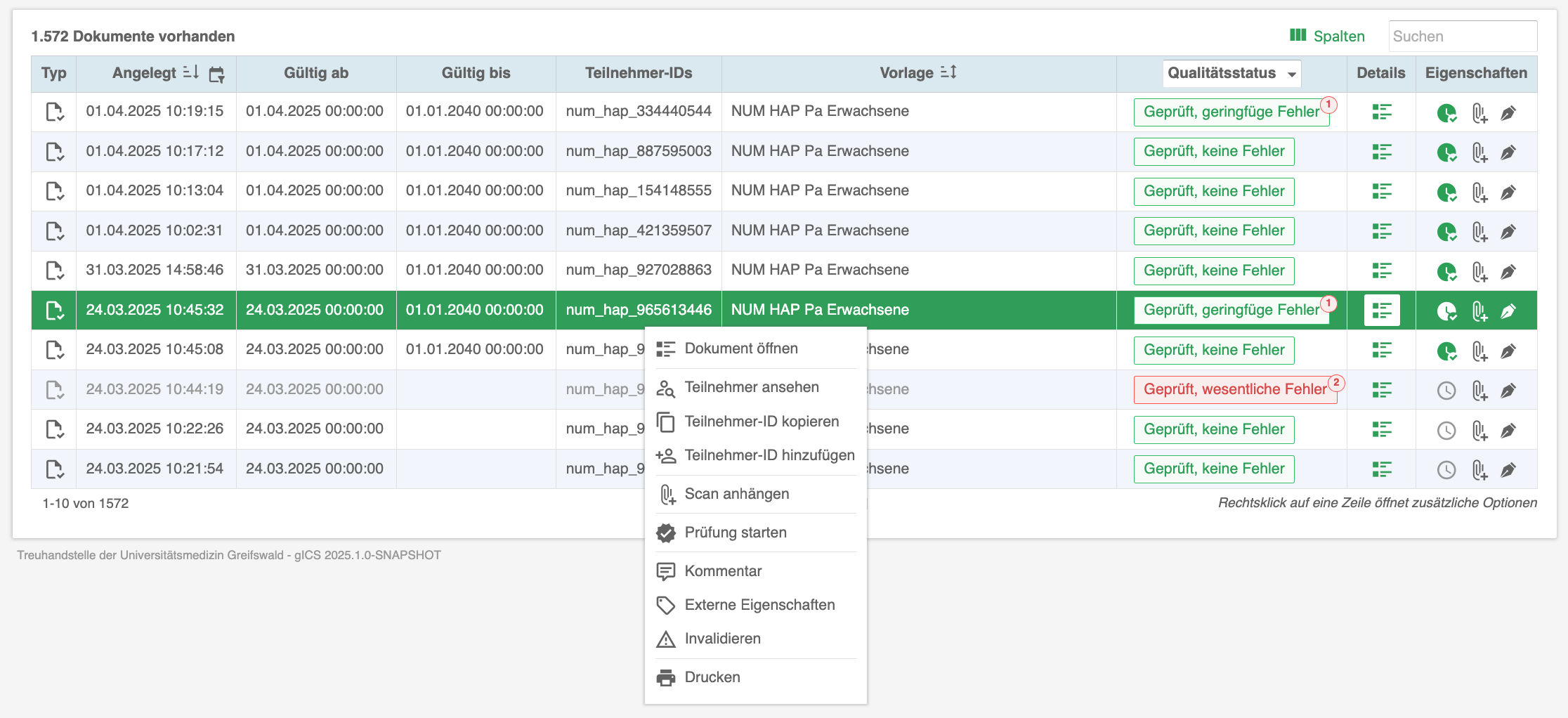The width and height of the screenshot is (1568, 718).
Task: Click 'Geprüft, wesentliche Fehler' red status badge
Action: (1235, 389)
